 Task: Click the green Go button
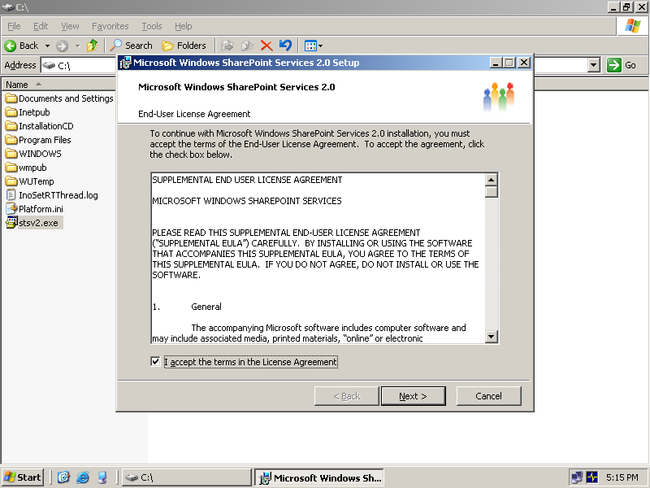click(622, 65)
